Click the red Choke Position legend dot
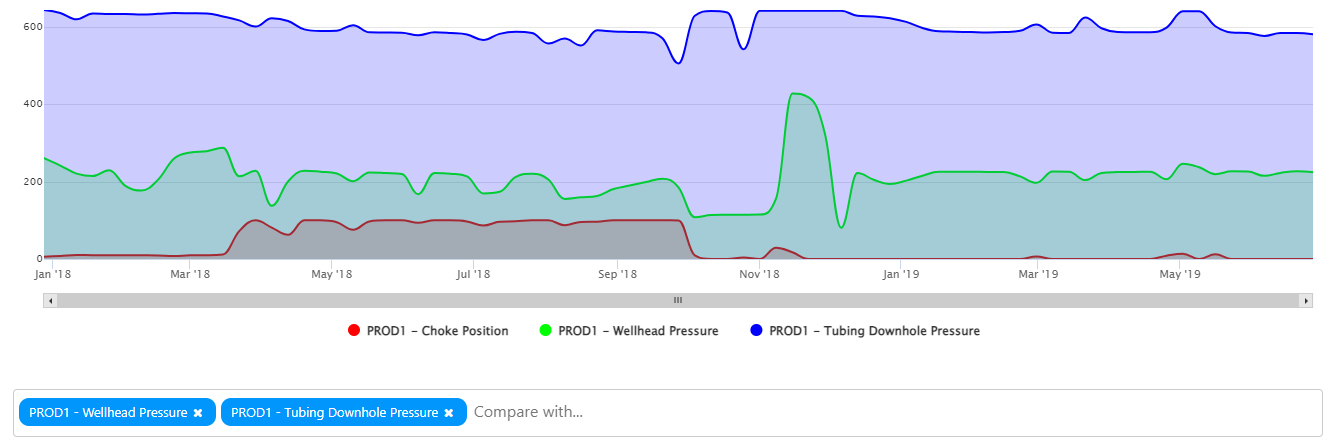The image size is (1333, 445). [353, 331]
